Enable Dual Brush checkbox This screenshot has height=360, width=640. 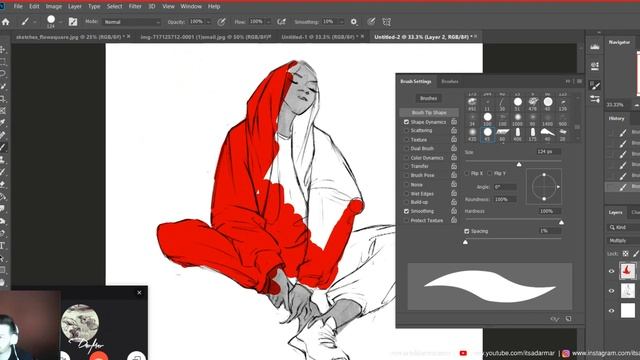coord(406,148)
